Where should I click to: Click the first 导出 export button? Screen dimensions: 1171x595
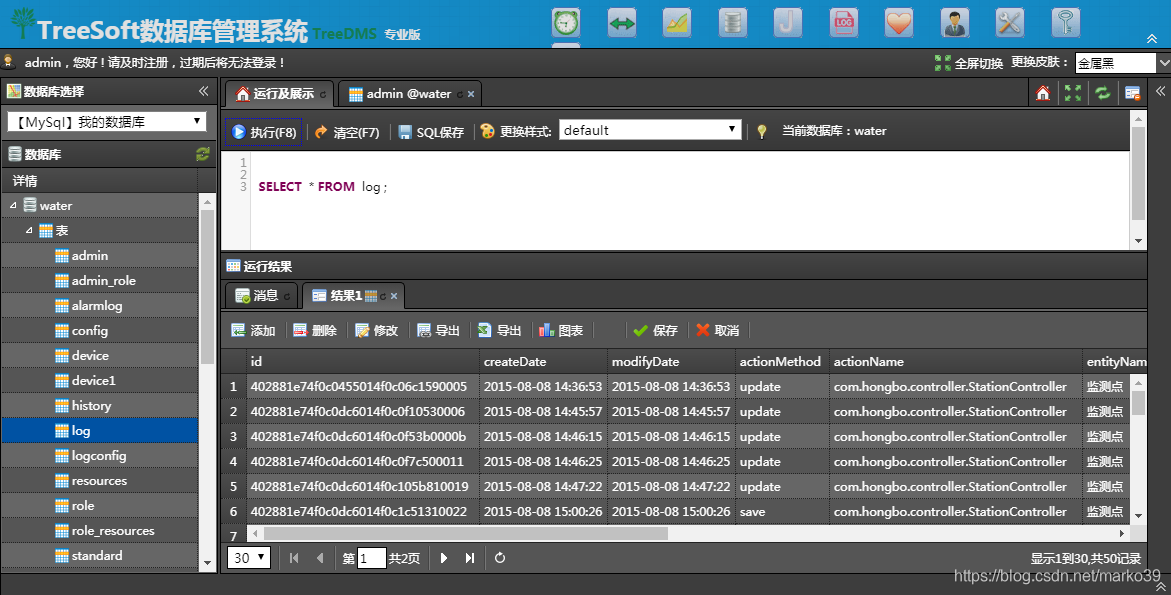pos(438,330)
